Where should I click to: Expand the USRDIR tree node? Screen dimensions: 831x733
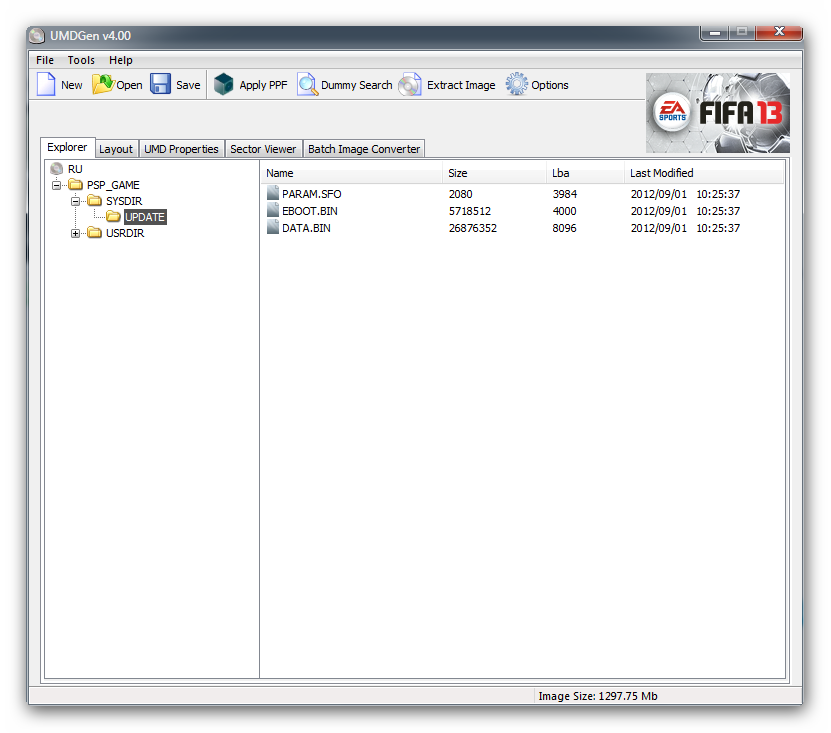pos(75,233)
